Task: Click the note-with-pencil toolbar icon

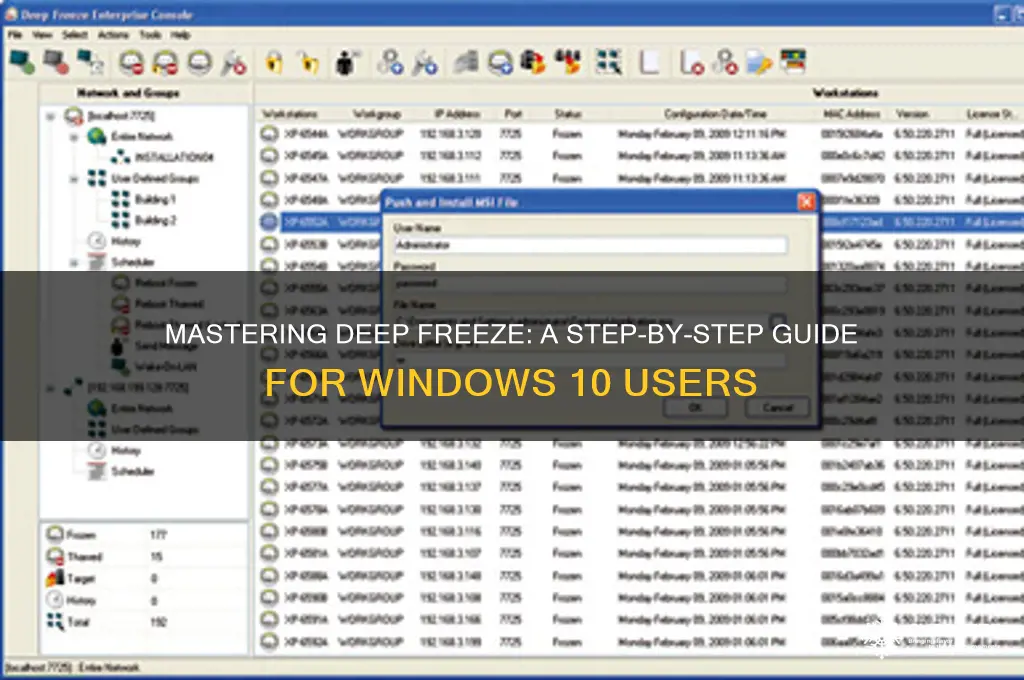Action: [759, 63]
